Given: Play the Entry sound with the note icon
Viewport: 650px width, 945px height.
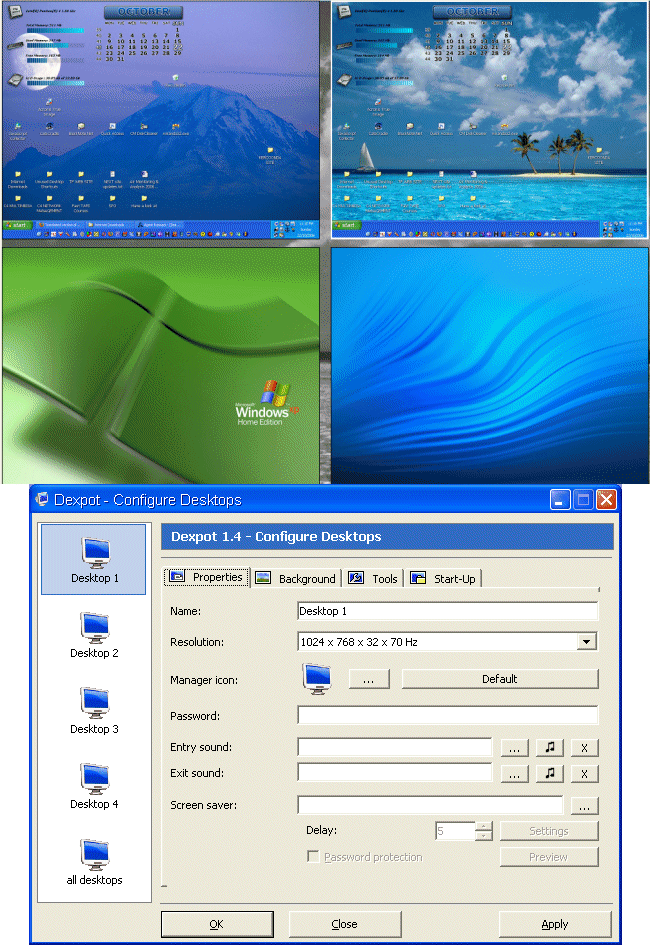Looking at the screenshot, I should [x=550, y=747].
